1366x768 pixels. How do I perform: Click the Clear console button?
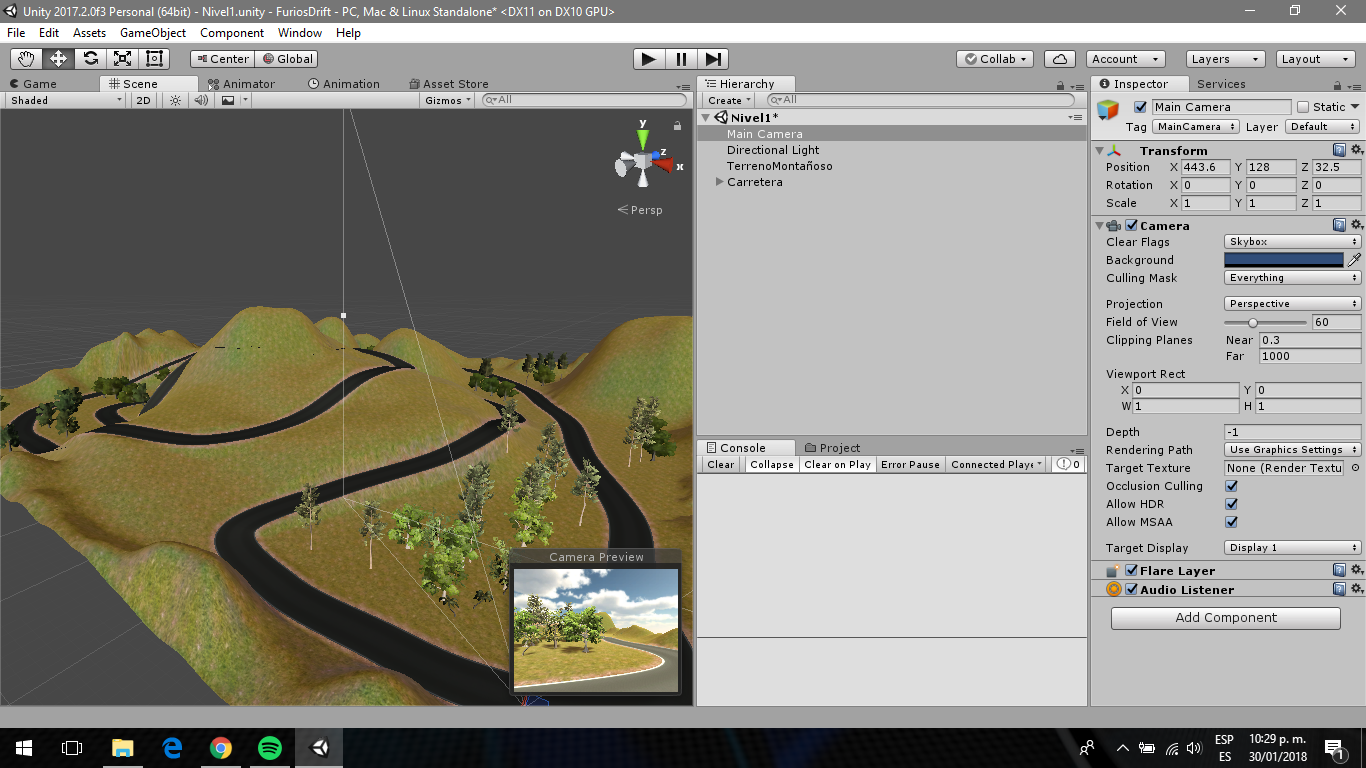[x=720, y=465]
